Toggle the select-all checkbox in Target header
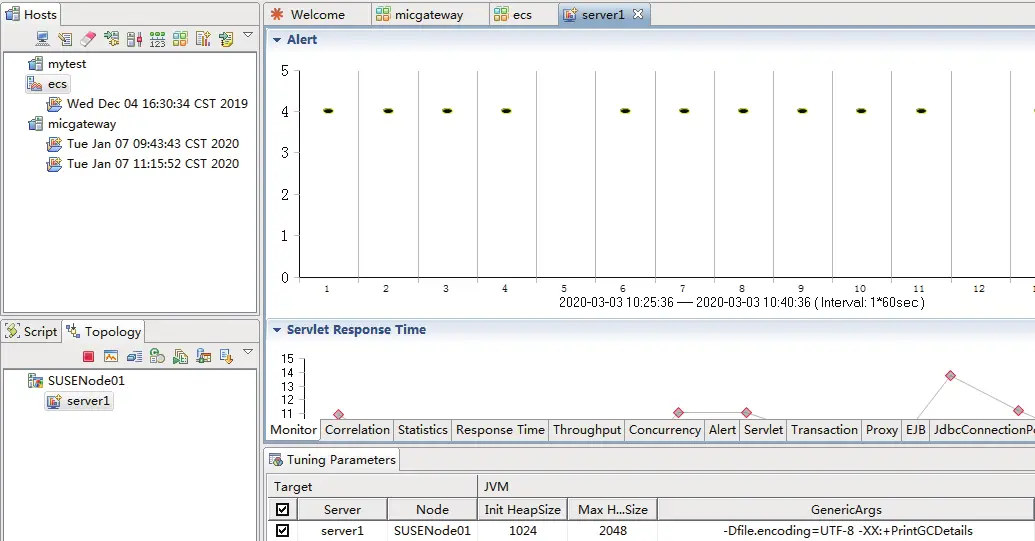 click(283, 509)
